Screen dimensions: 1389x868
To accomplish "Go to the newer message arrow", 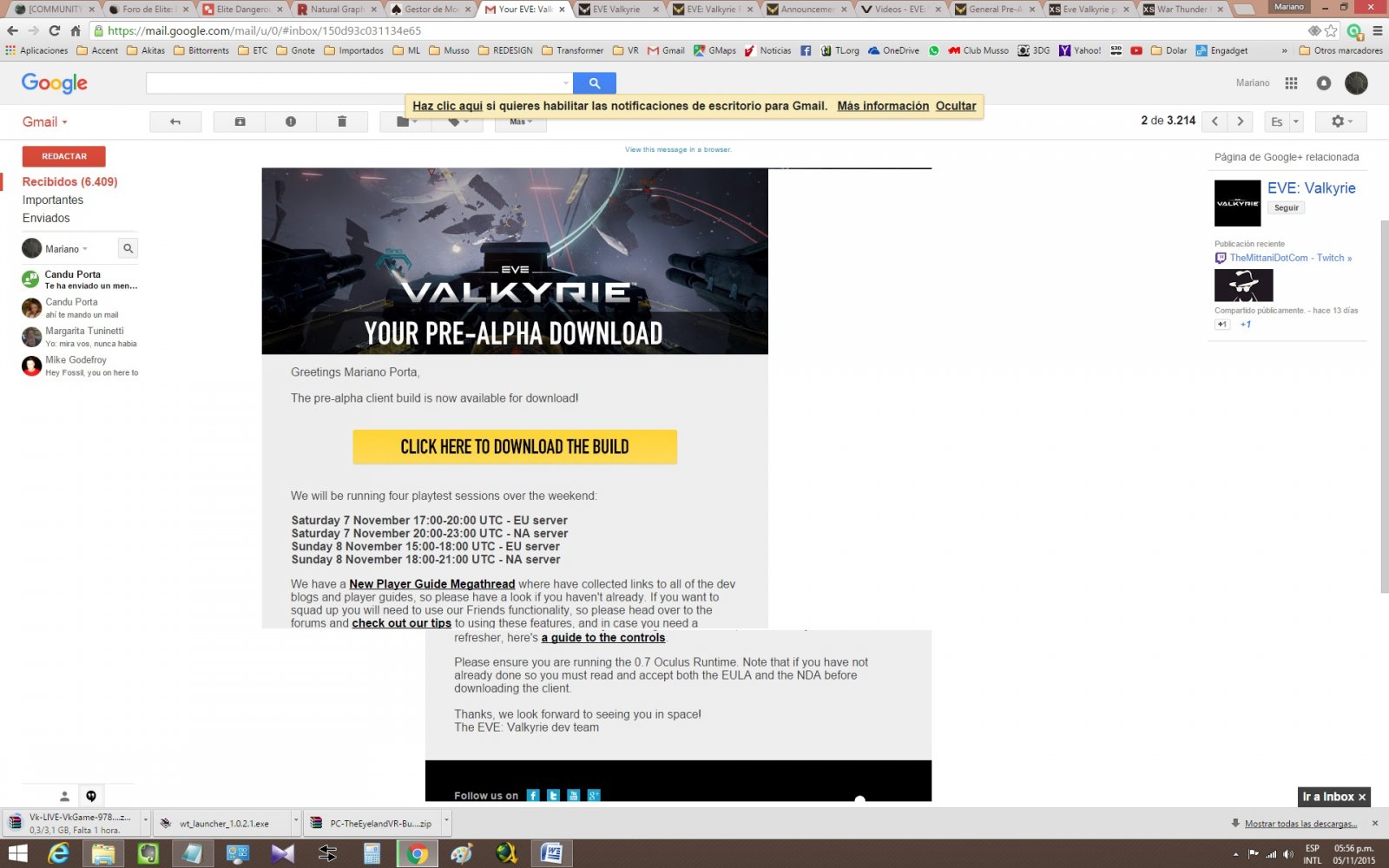I will click(1215, 122).
